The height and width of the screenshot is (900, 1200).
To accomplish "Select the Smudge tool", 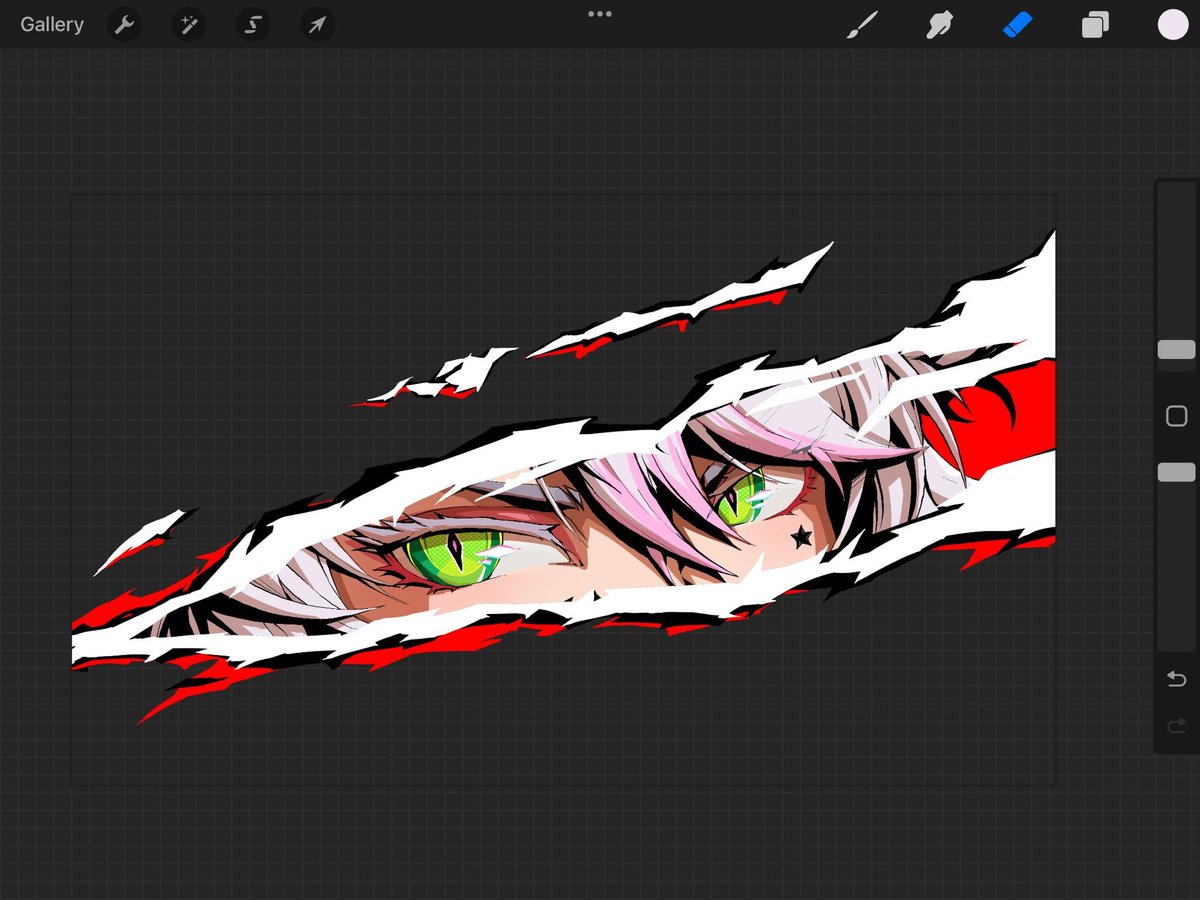I will point(939,25).
